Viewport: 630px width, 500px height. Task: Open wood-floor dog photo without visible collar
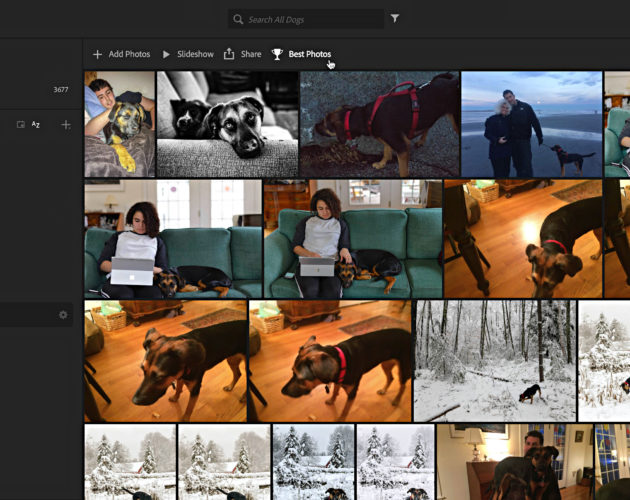(166, 361)
